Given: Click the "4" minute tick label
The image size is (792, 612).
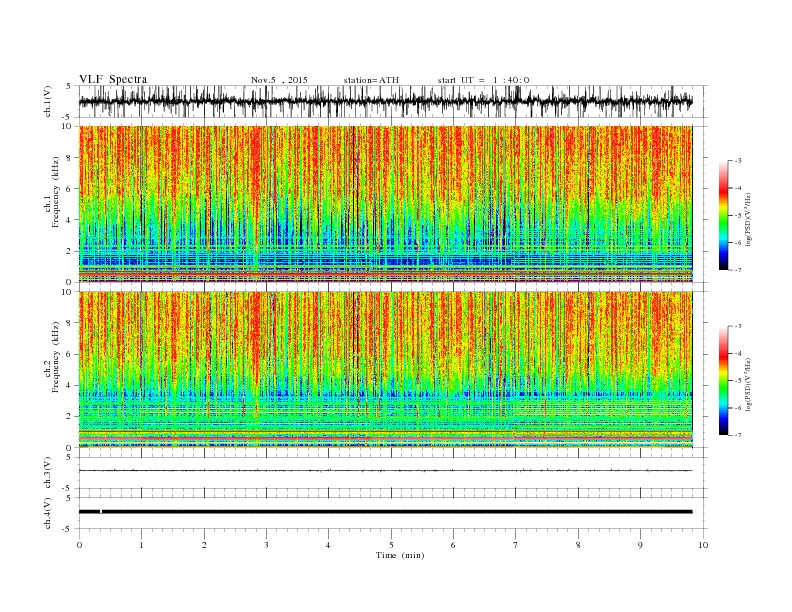Looking at the screenshot, I should tap(329, 545).
